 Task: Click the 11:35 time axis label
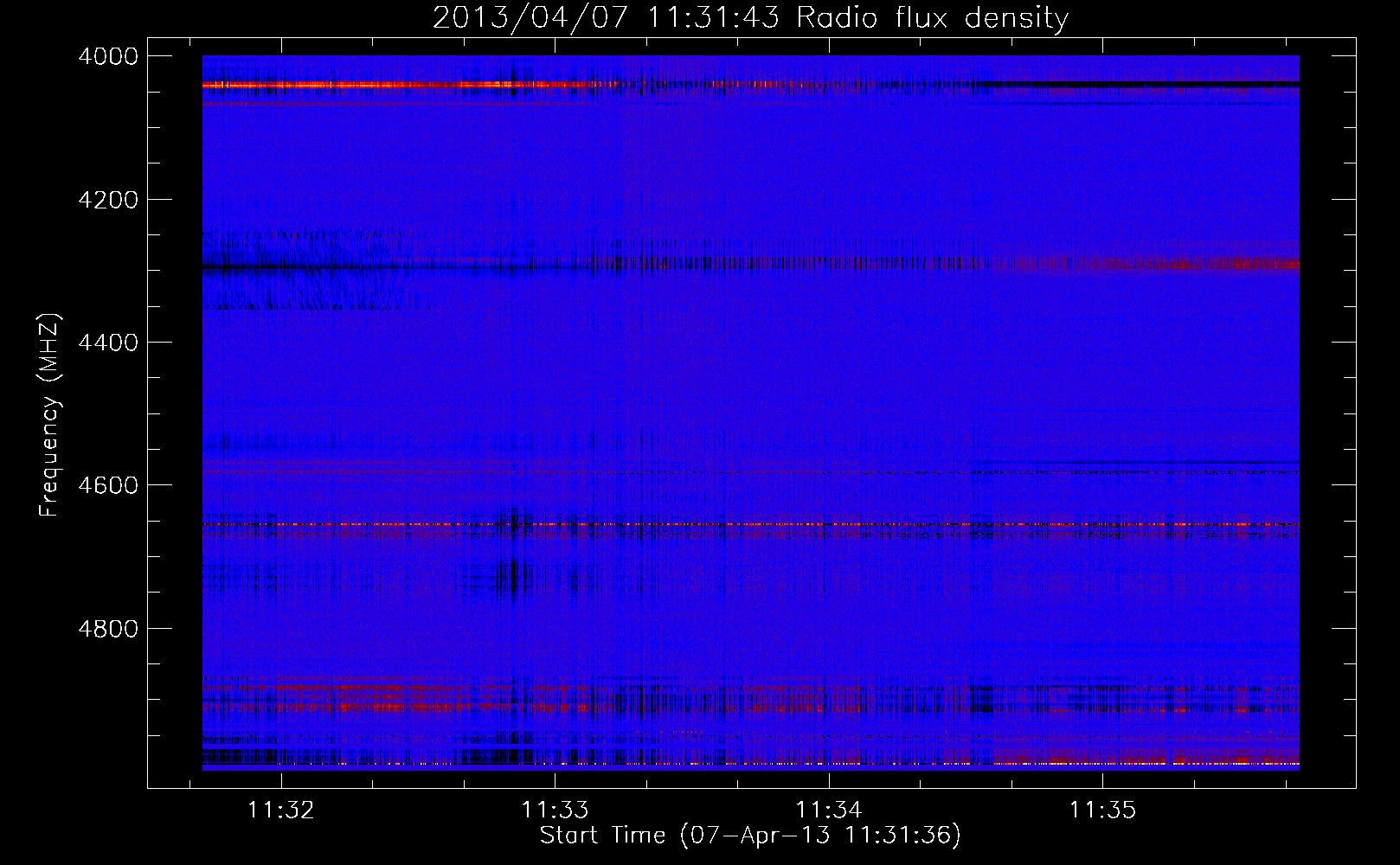(x=1102, y=810)
